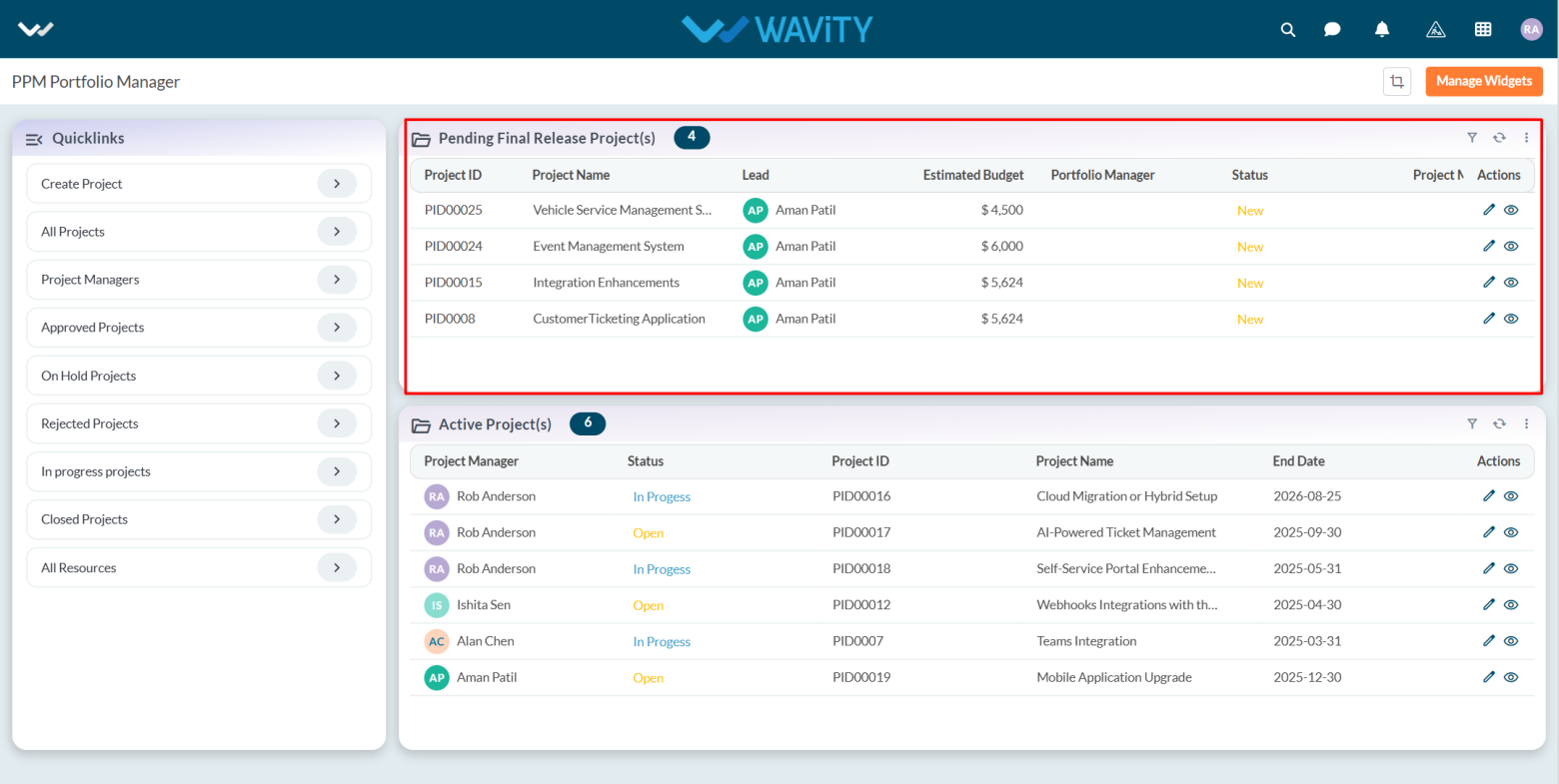Edit project PID00018
The image size is (1559, 784).
coord(1489,568)
